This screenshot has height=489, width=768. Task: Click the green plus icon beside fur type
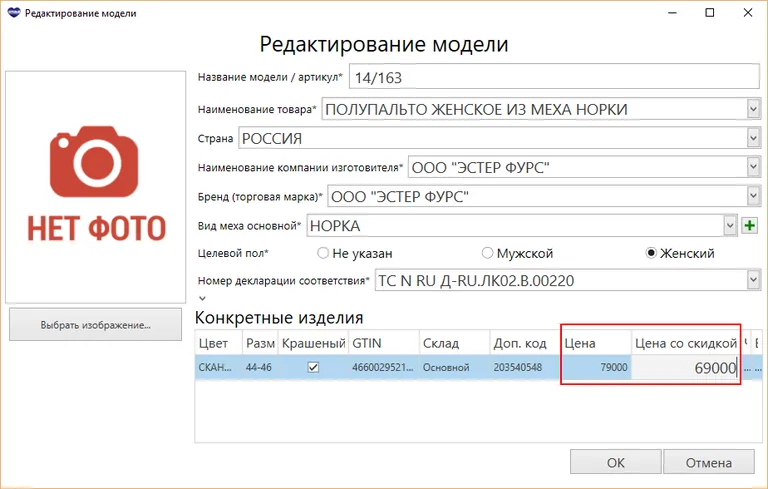[750, 226]
